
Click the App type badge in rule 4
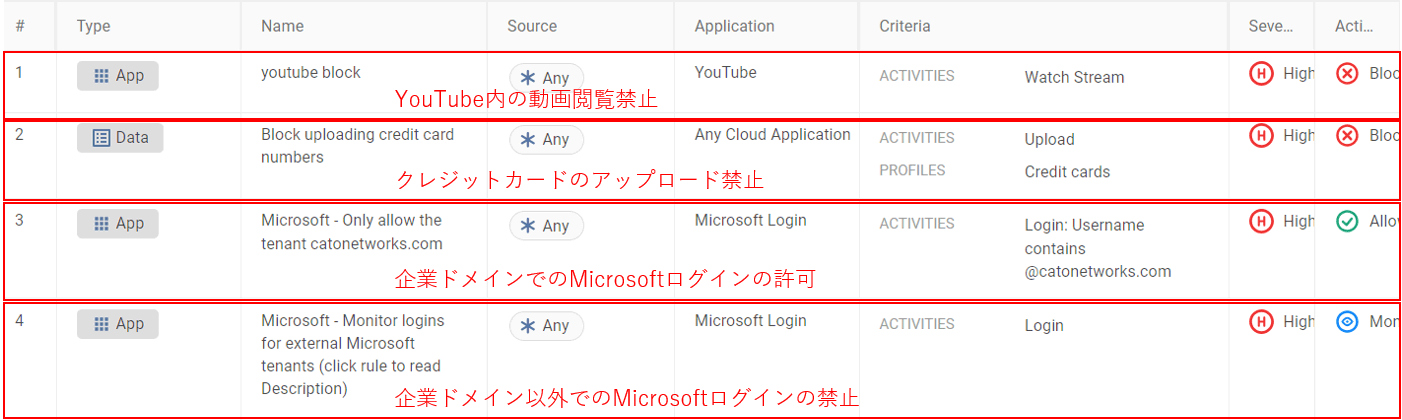(x=118, y=324)
